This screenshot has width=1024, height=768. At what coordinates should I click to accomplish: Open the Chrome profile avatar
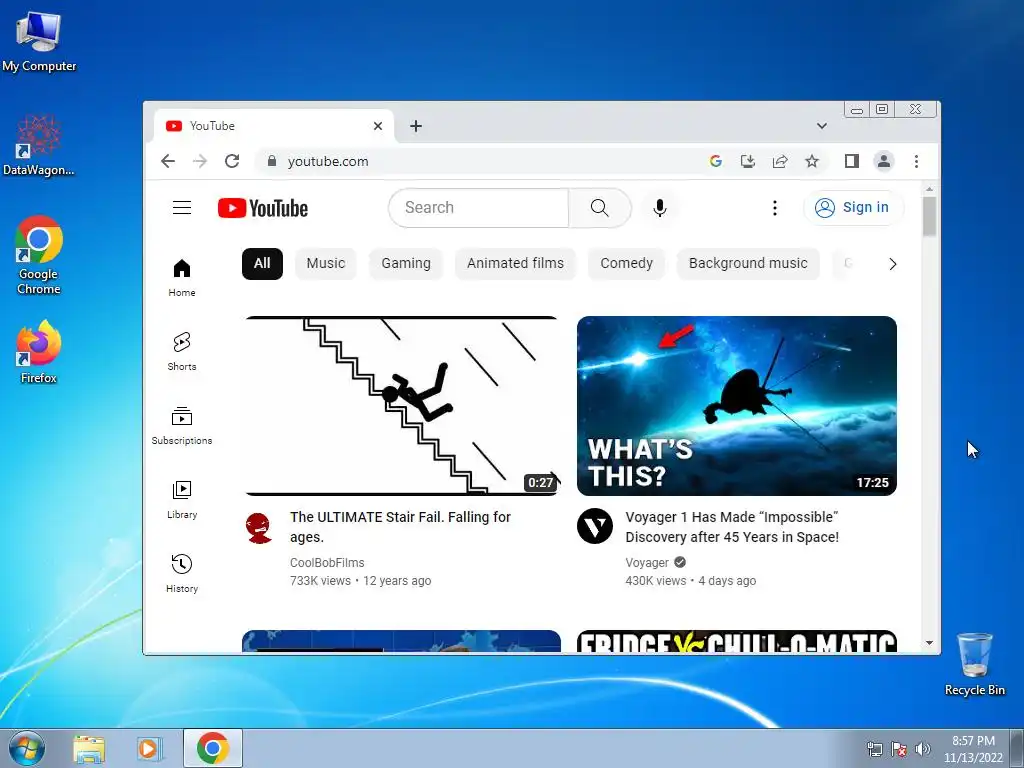[x=884, y=161]
